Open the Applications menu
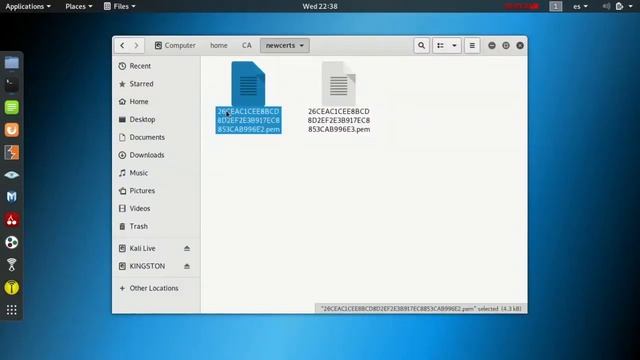 tap(28, 6)
